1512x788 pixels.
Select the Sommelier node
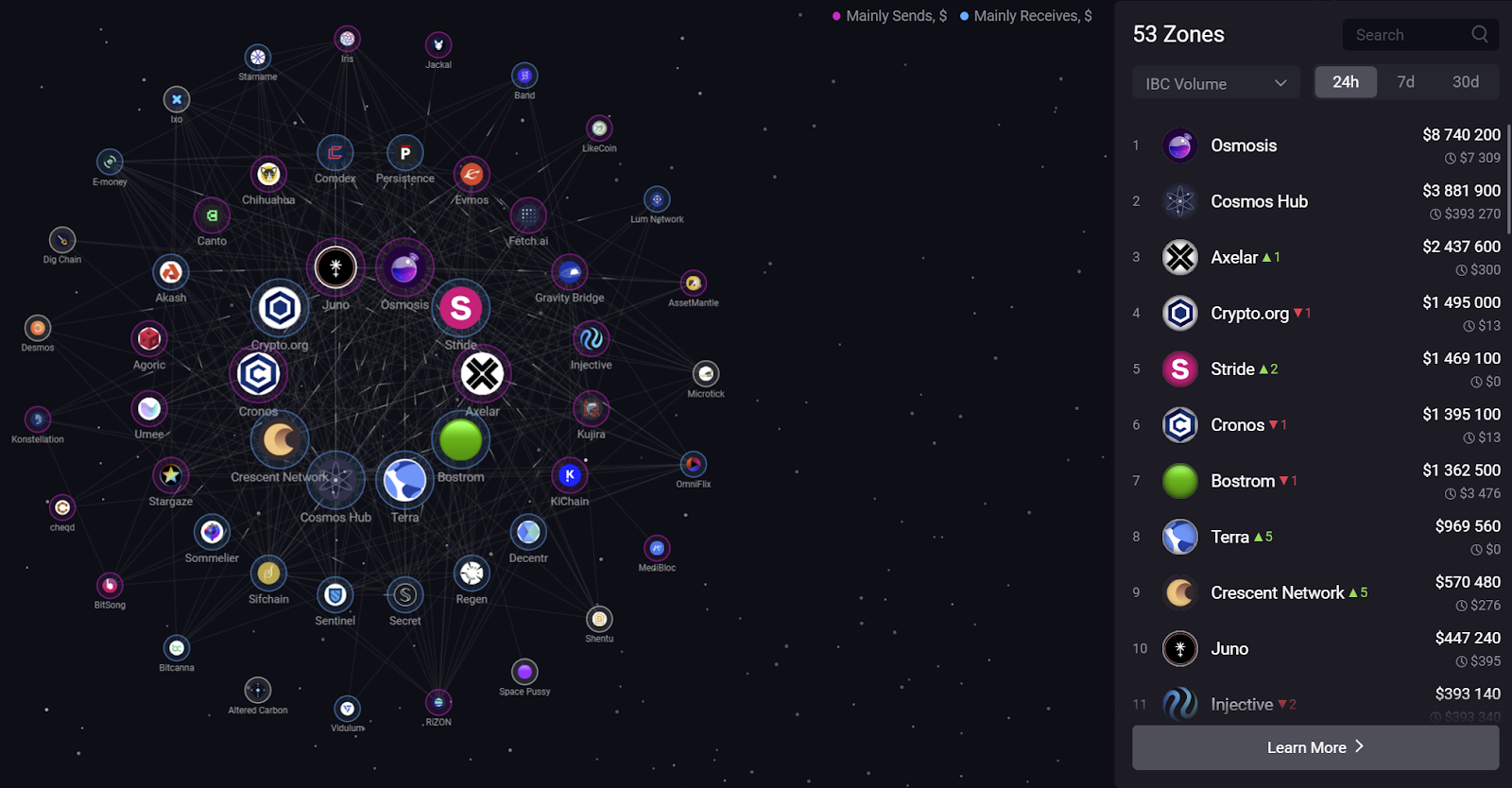point(212,532)
